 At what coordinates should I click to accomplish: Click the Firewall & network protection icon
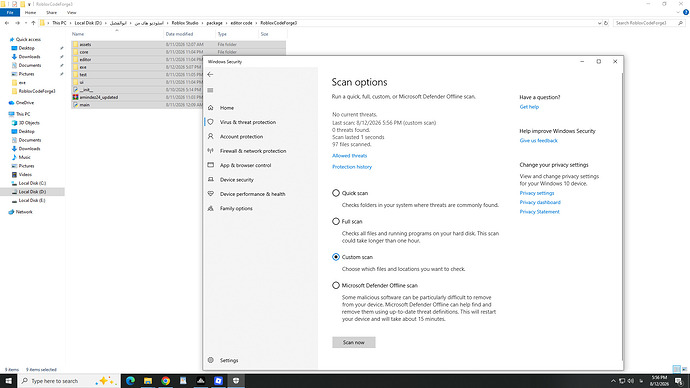pos(210,151)
